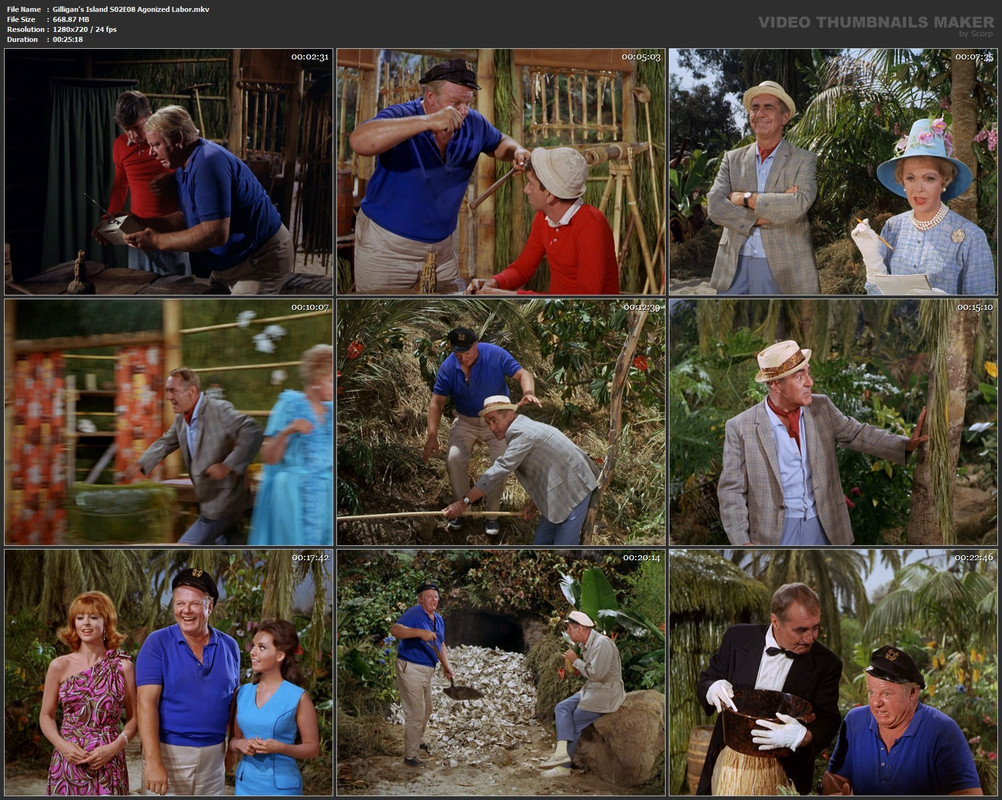Click the 00:22:46 timestamp overlay
This screenshot has height=800, width=1002.
(x=975, y=558)
